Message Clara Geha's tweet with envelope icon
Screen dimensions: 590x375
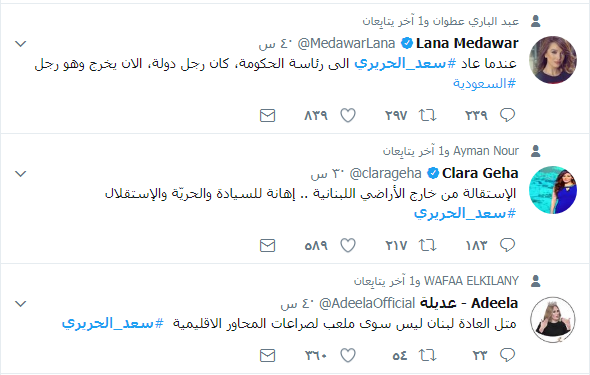tap(268, 245)
